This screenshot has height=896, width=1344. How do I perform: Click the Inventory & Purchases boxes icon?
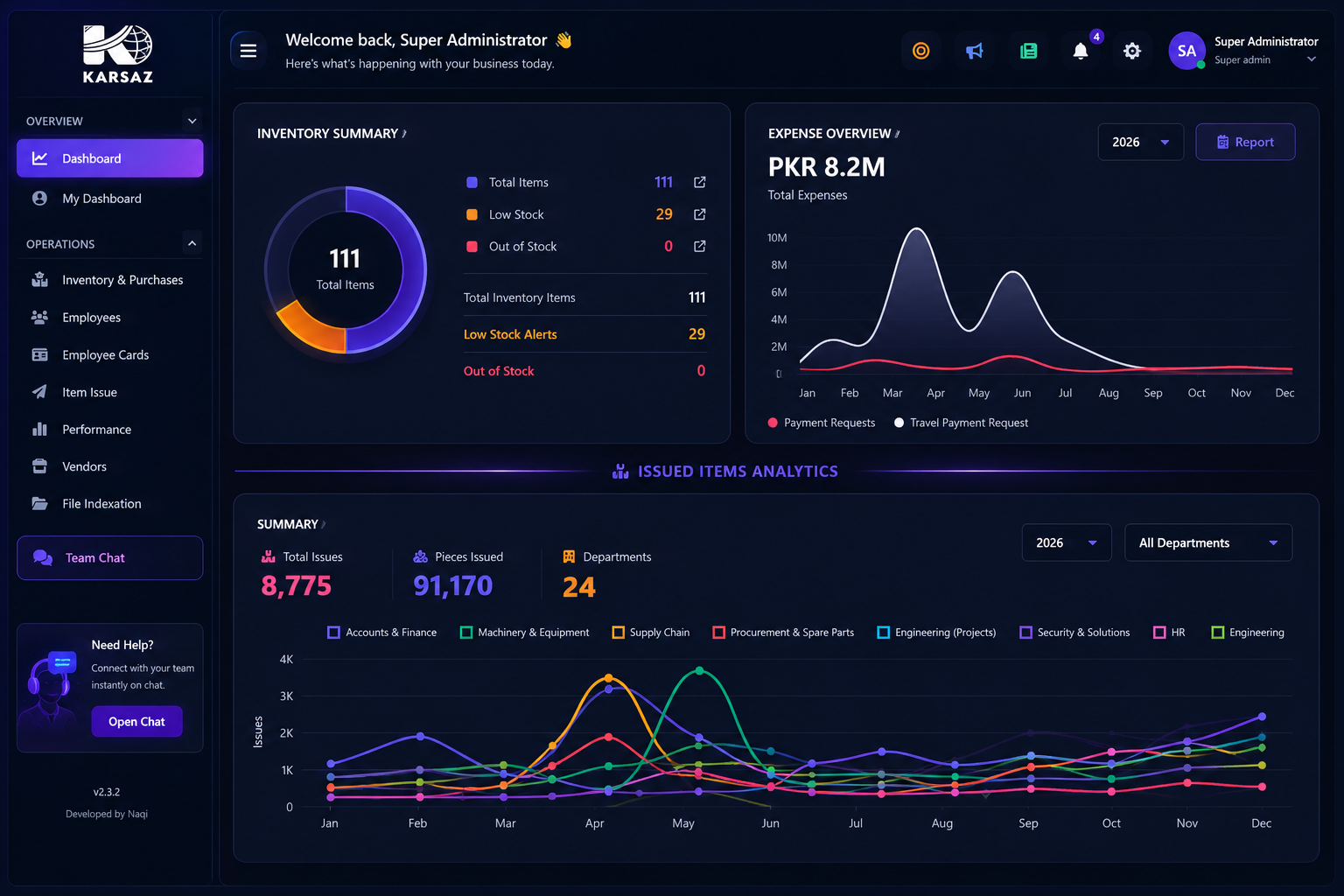pos(39,280)
